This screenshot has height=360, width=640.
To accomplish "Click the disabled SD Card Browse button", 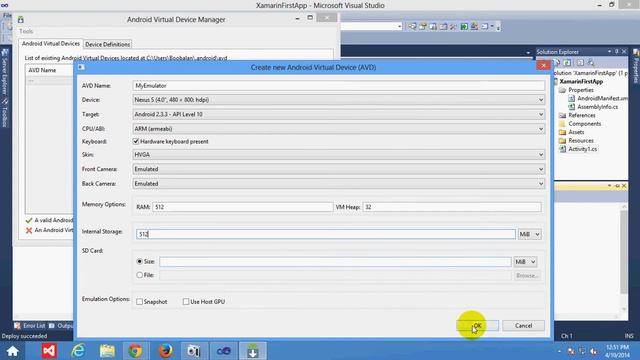I will (527, 276).
